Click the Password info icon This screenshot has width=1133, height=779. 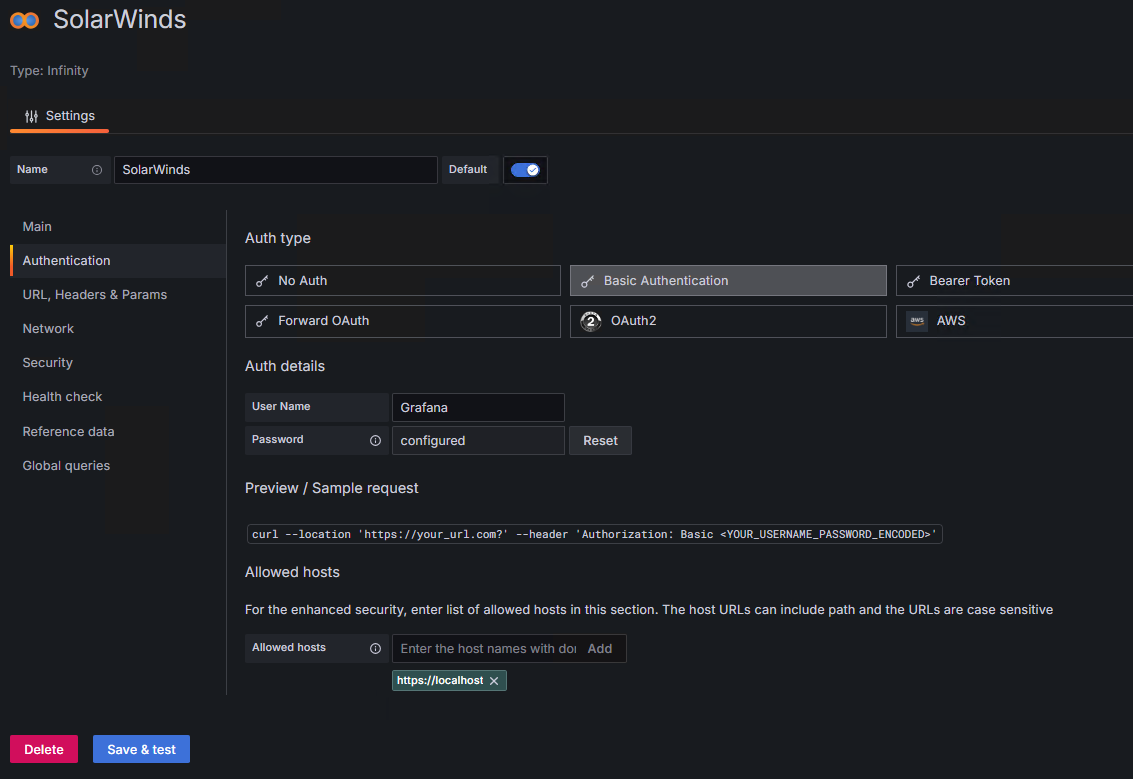(375, 440)
